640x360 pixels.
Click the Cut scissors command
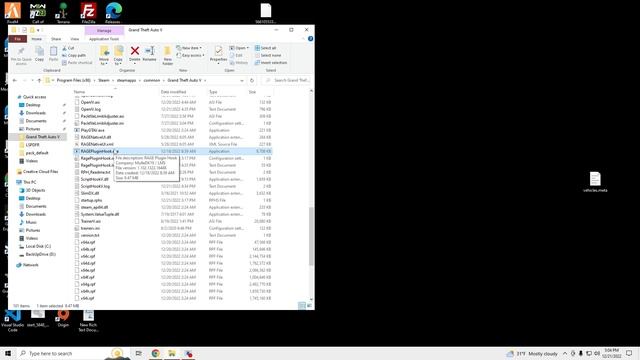click(68, 48)
